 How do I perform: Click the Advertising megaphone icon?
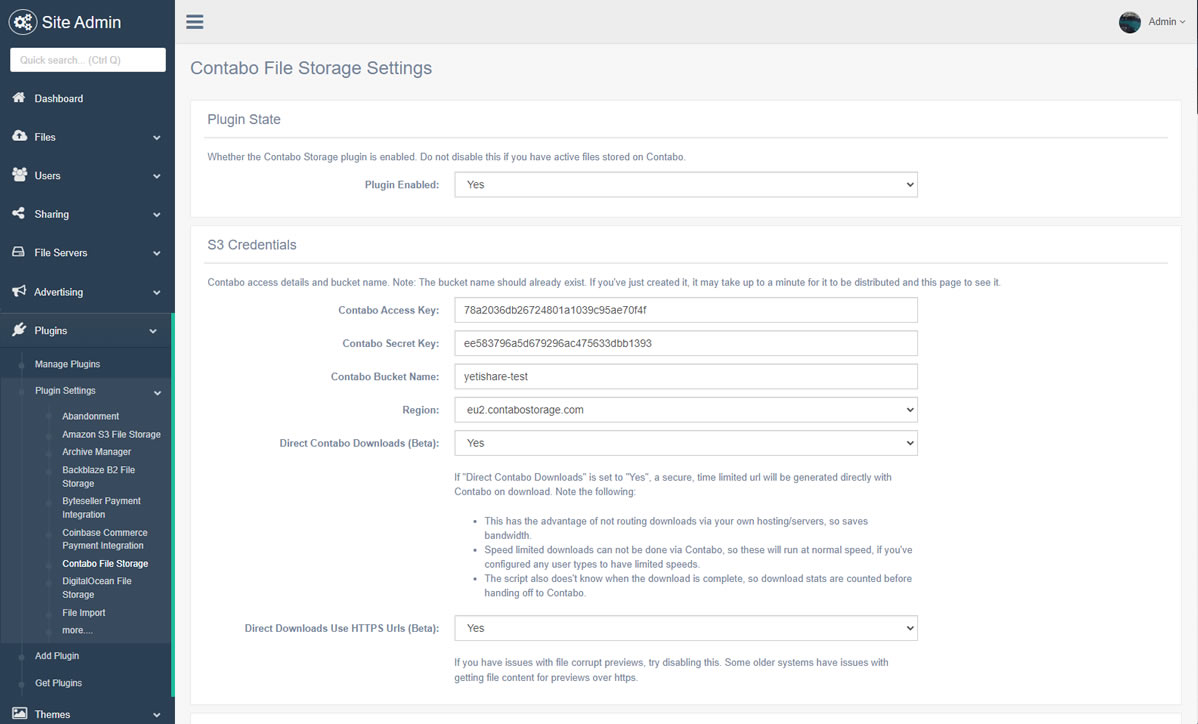coord(19,291)
